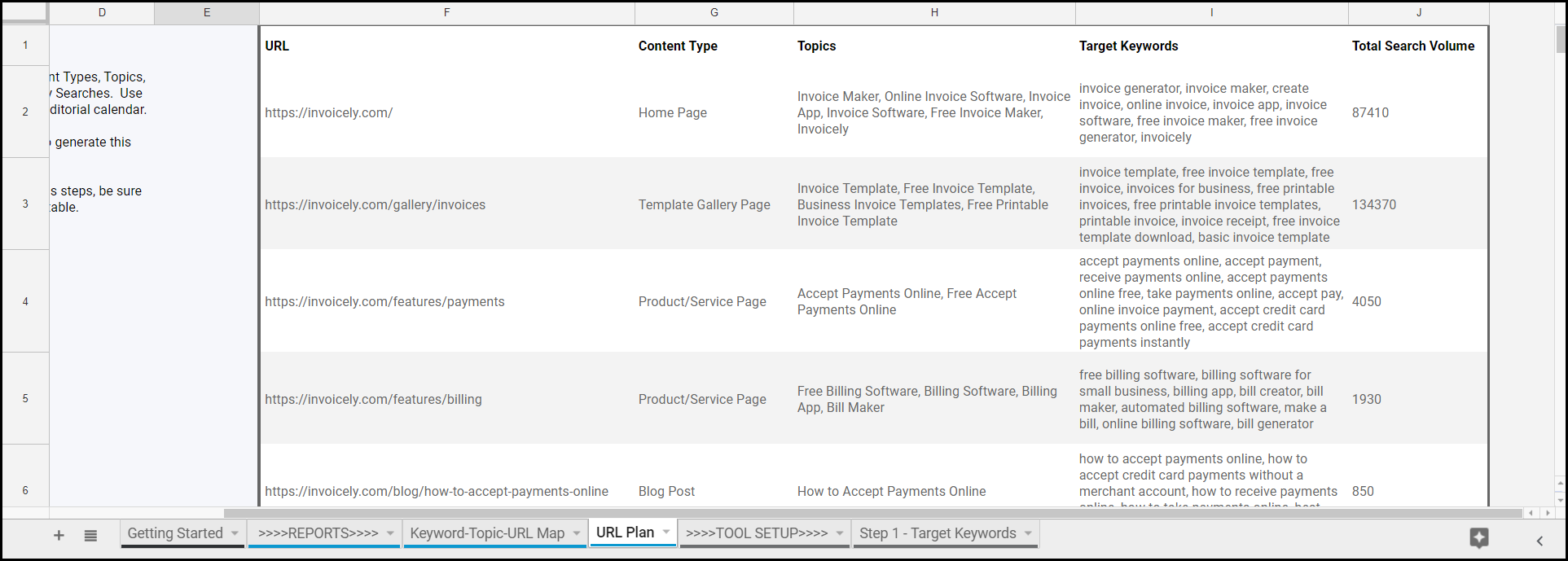Click horizontal scrollbar left arrow

tap(1531, 513)
